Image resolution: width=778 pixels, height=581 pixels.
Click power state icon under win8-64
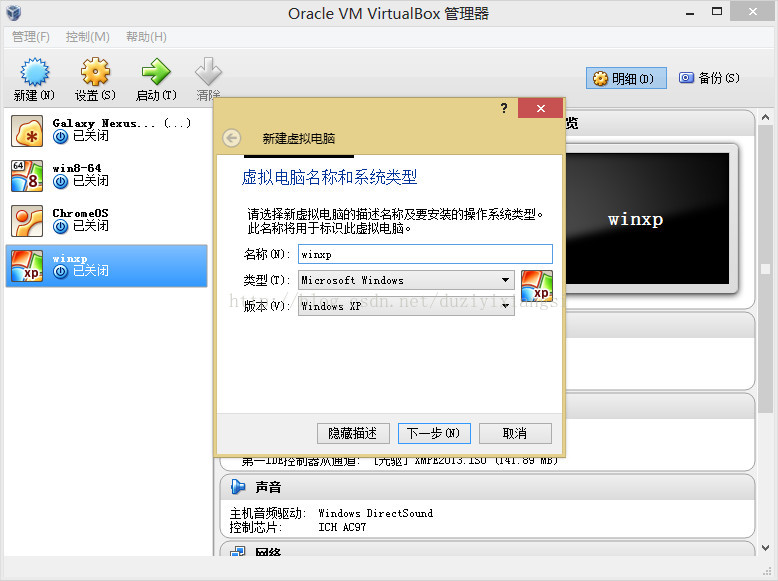[61, 182]
